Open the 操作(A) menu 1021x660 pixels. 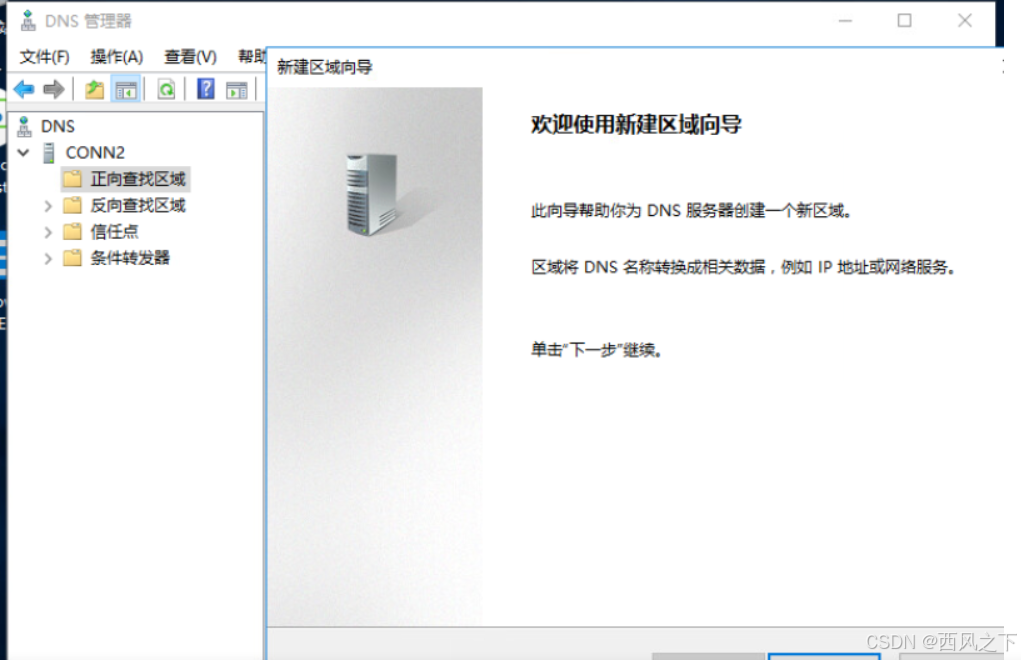point(116,57)
